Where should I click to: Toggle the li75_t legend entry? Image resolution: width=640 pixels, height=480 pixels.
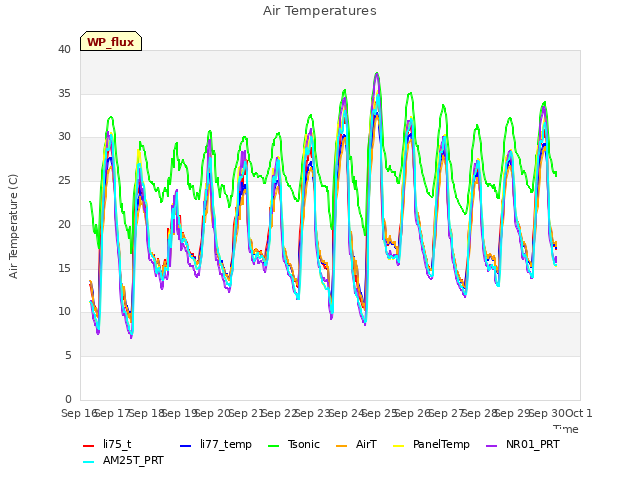pos(107,444)
